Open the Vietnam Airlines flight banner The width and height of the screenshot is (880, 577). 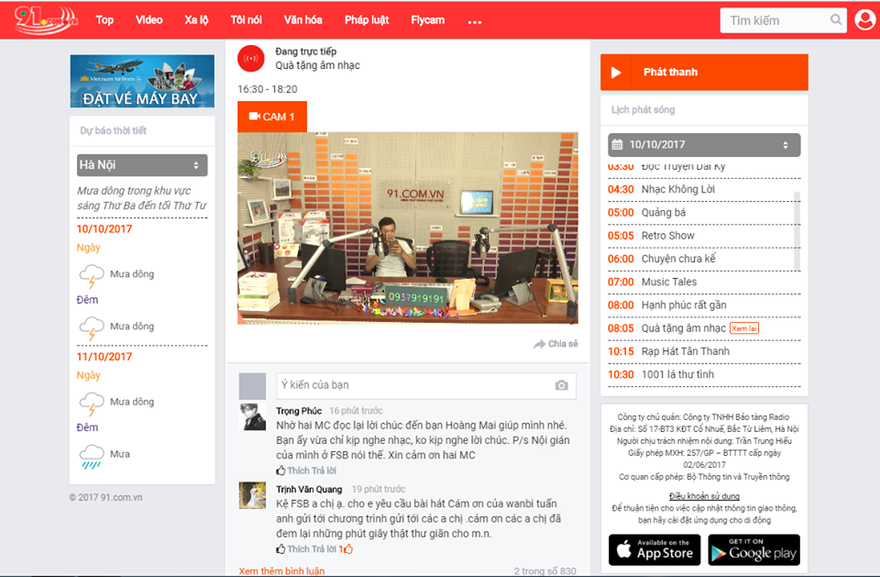(142, 81)
